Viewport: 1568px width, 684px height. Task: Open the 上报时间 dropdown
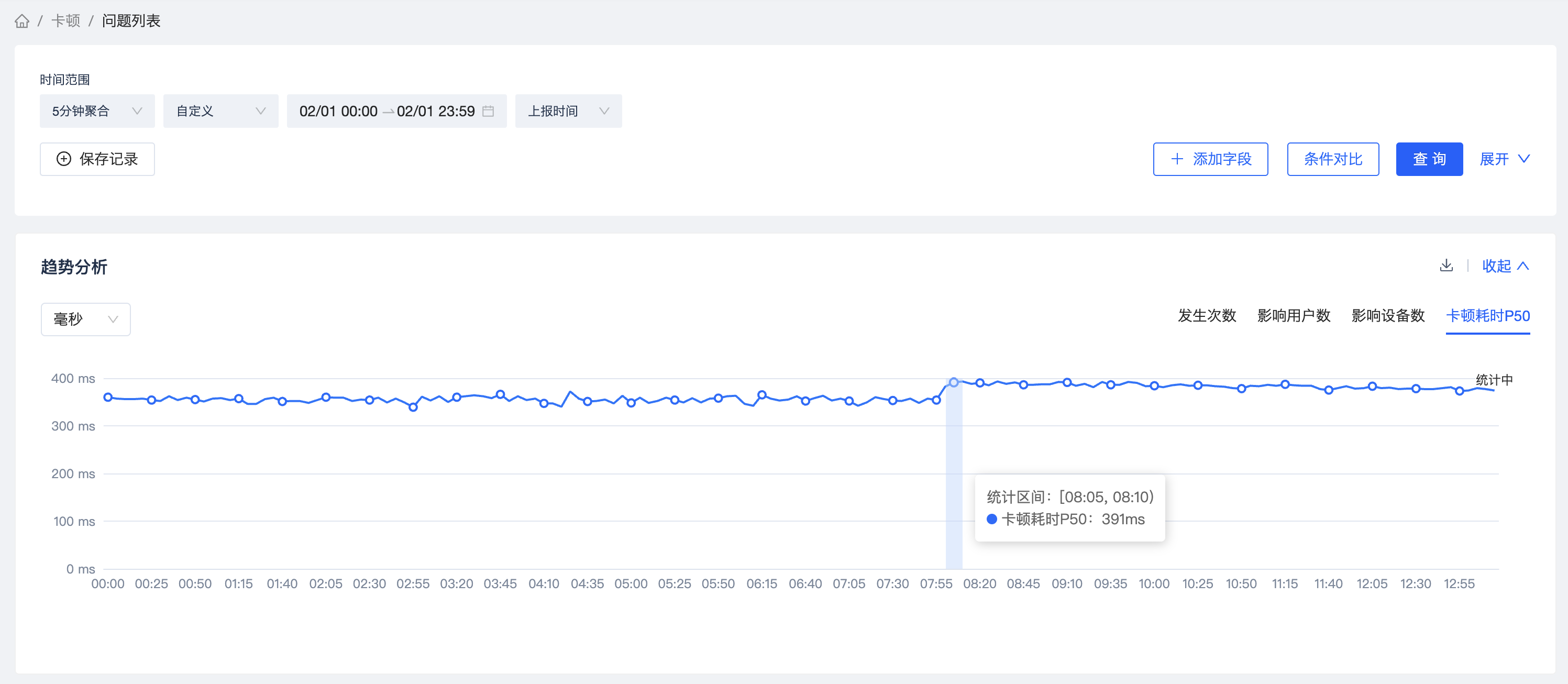coord(569,111)
